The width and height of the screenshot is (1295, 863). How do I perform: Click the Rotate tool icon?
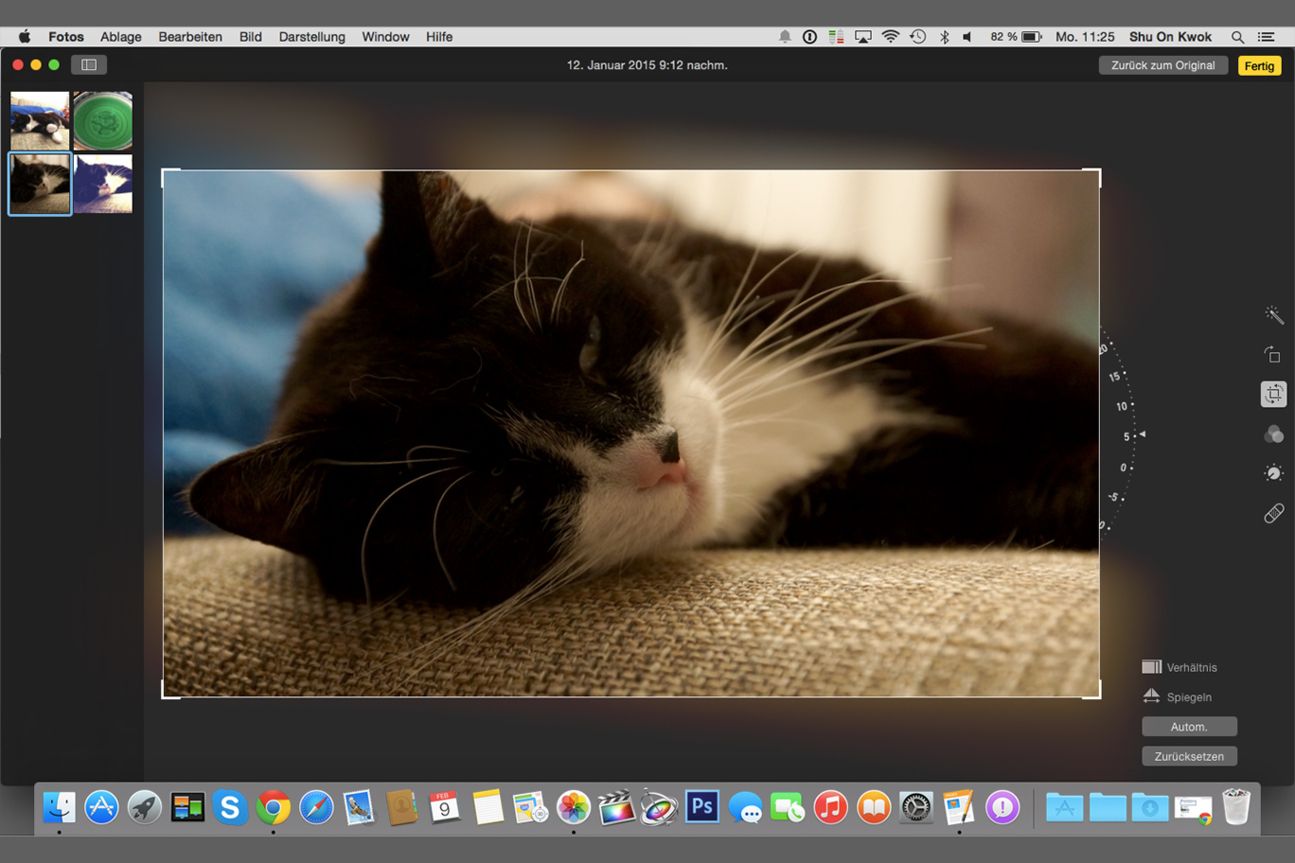[1273, 355]
